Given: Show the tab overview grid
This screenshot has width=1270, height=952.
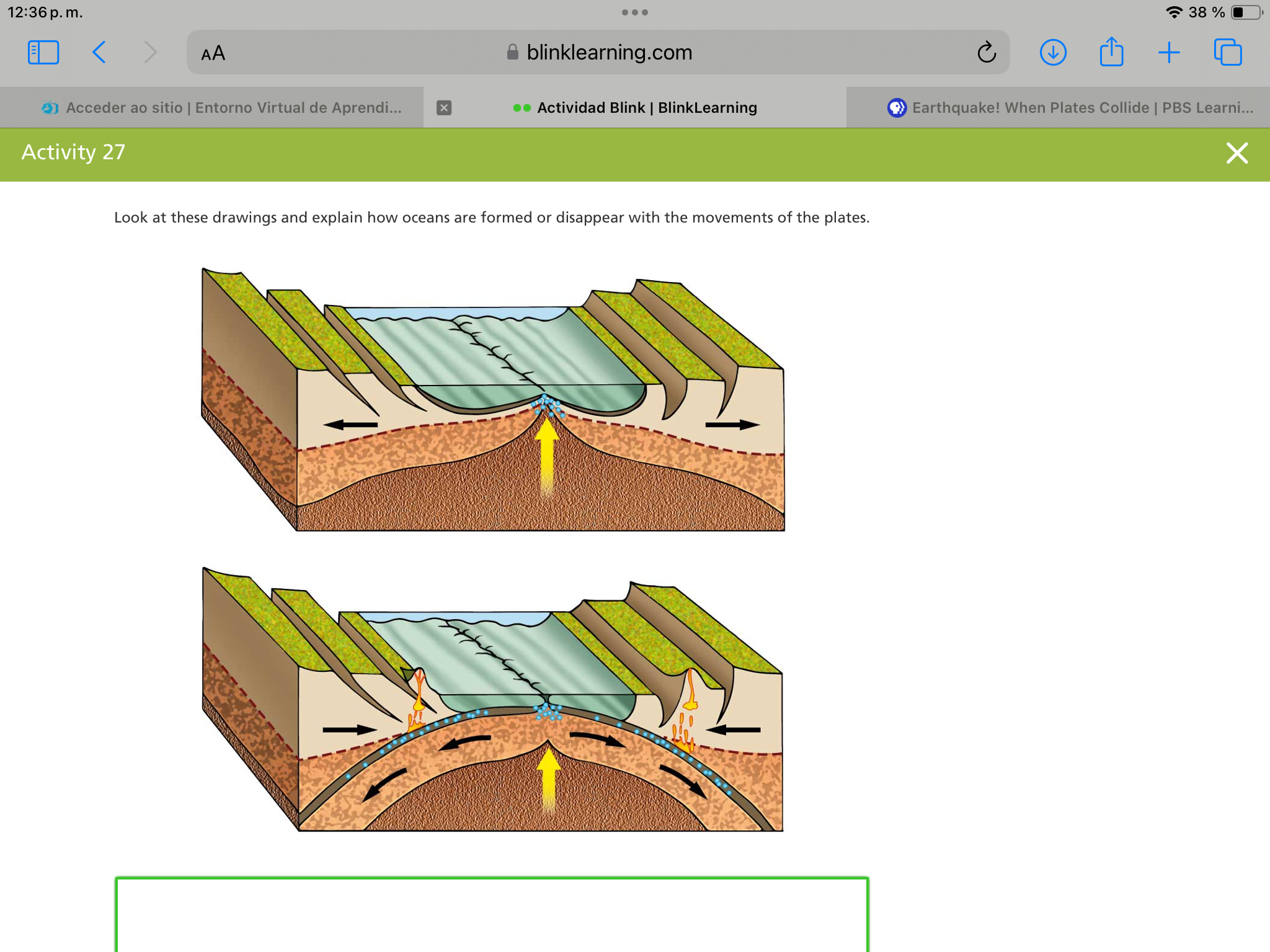Looking at the screenshot, I should point(1228,53).
